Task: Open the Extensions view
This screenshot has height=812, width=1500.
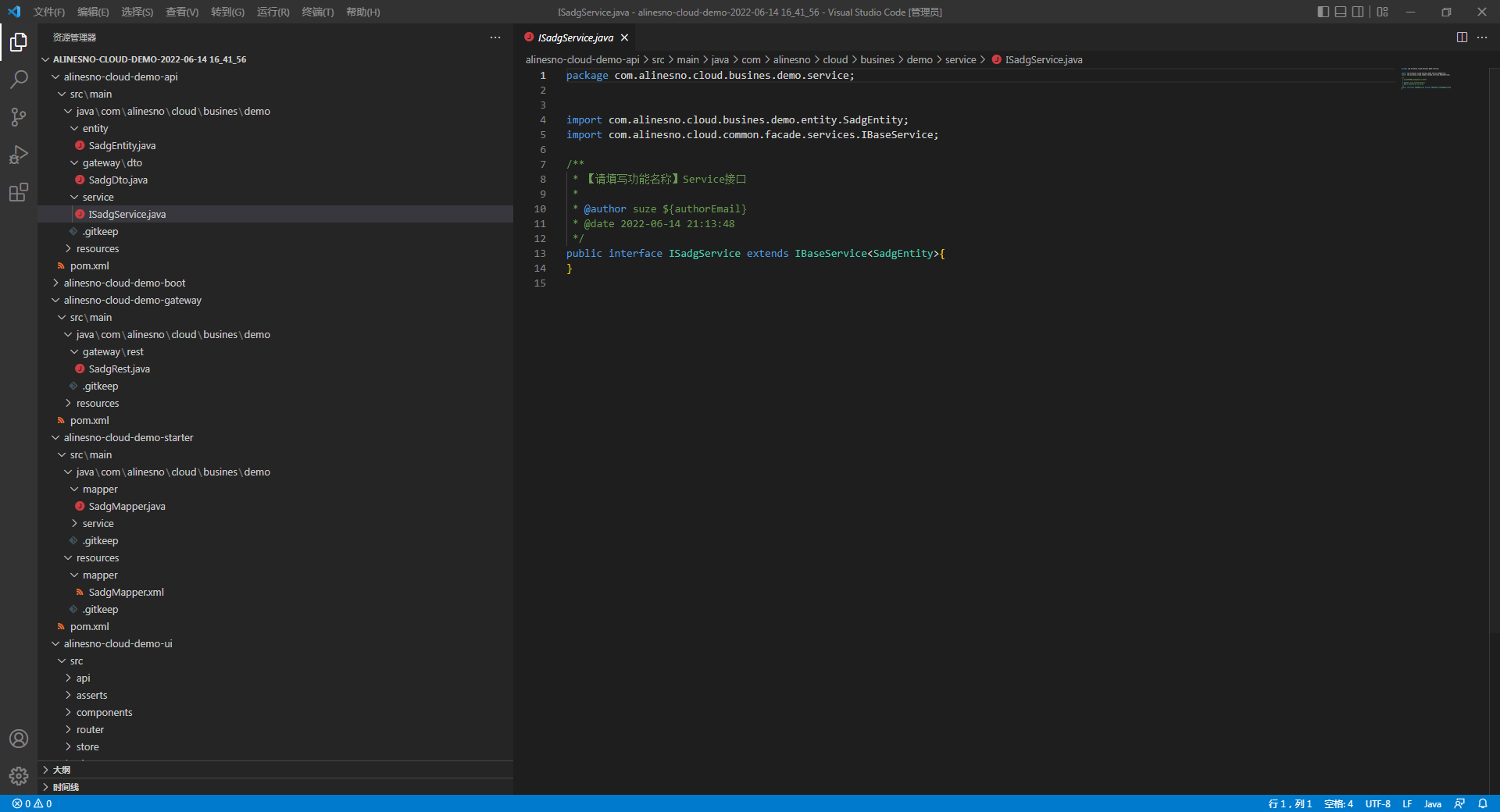Action: [19, 192]
